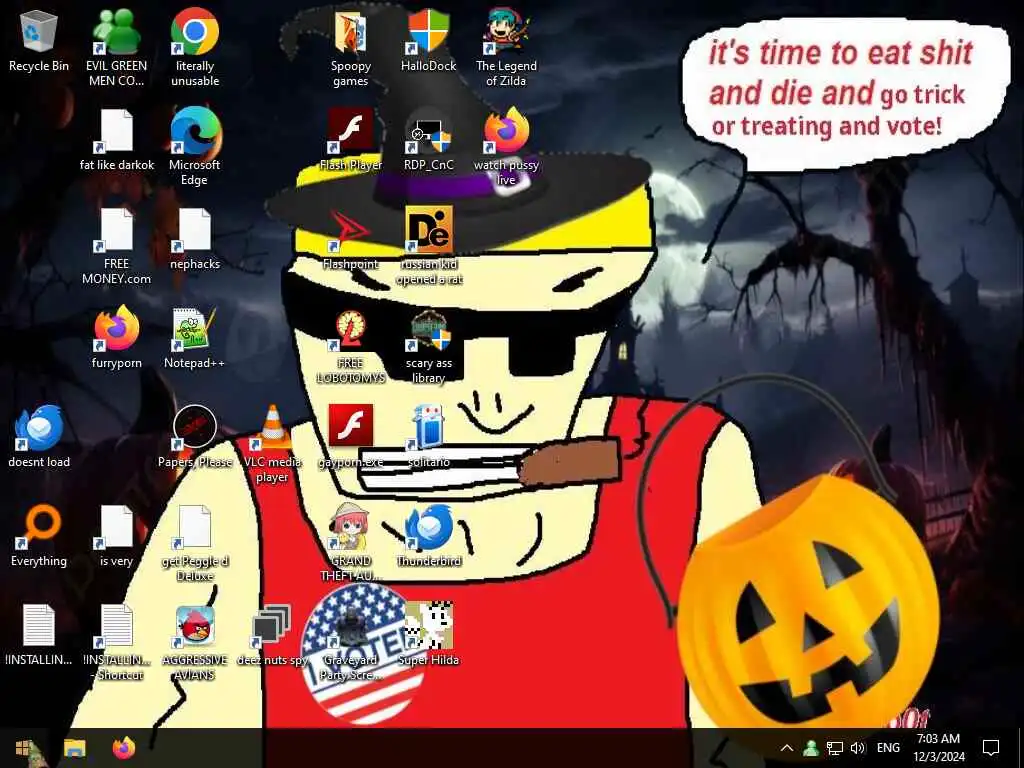The image size is (1024, 768).
Task: Launch the Super Hilda pixel shortcut
Action: tap(428, 635)
